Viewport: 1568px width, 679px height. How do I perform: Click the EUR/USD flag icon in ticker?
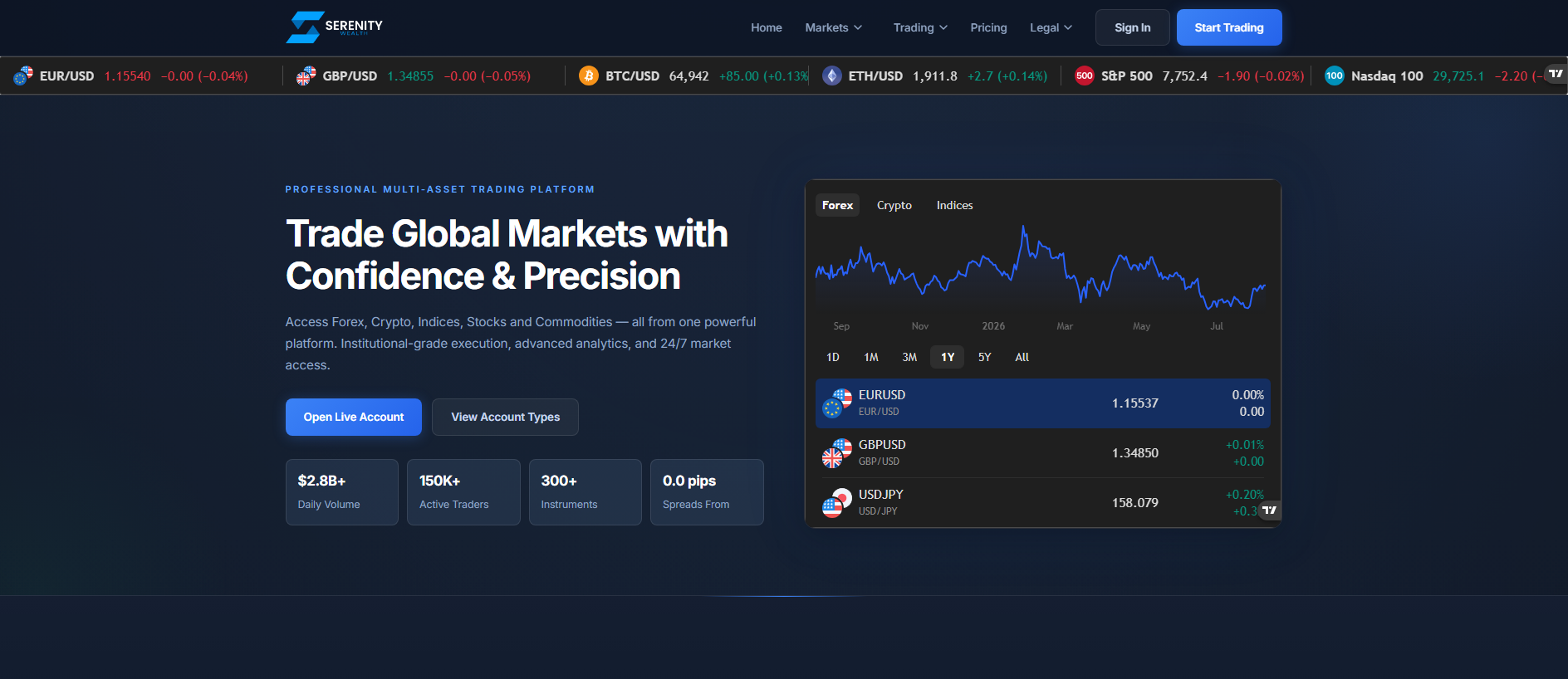tap(23, 76)
